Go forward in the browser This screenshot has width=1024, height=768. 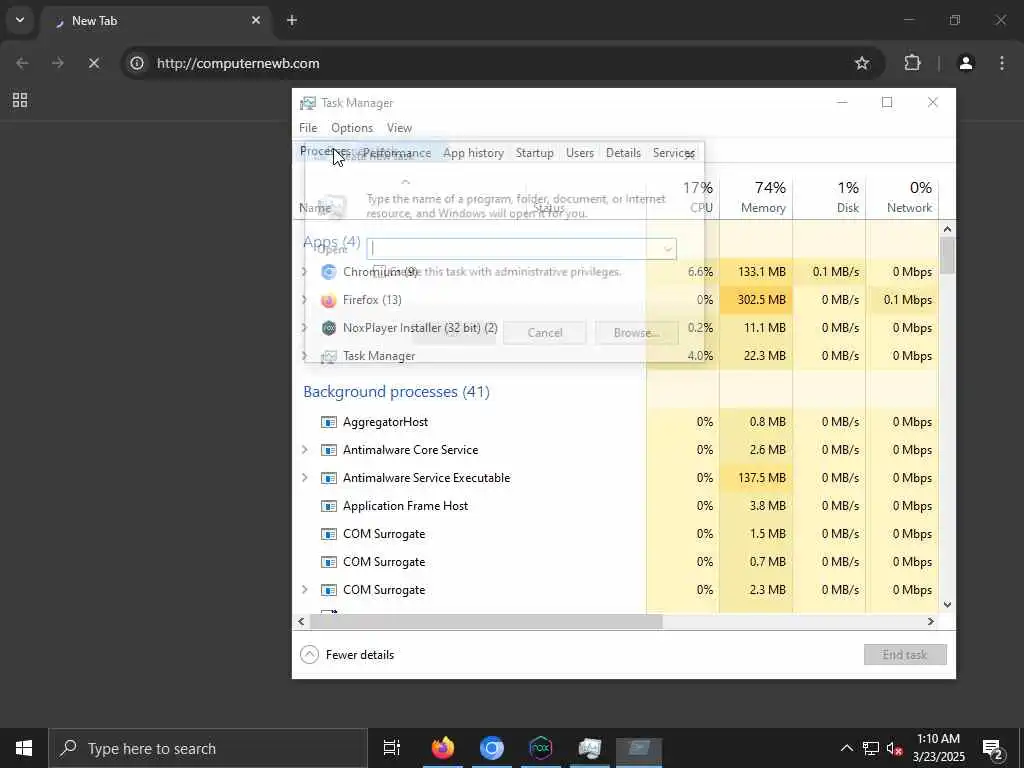(58, 63)
